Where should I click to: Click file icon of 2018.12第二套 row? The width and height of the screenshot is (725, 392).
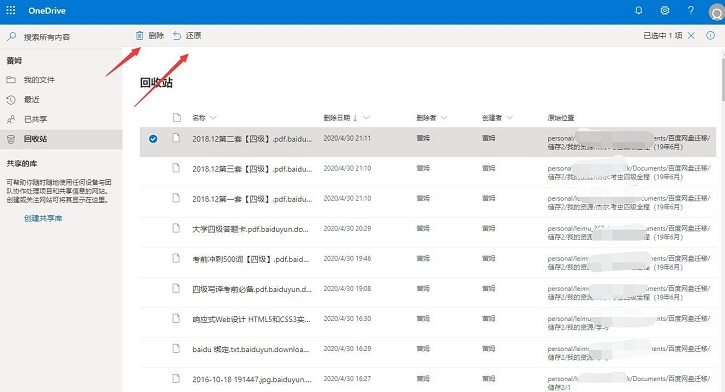click(x=176, y=138)
